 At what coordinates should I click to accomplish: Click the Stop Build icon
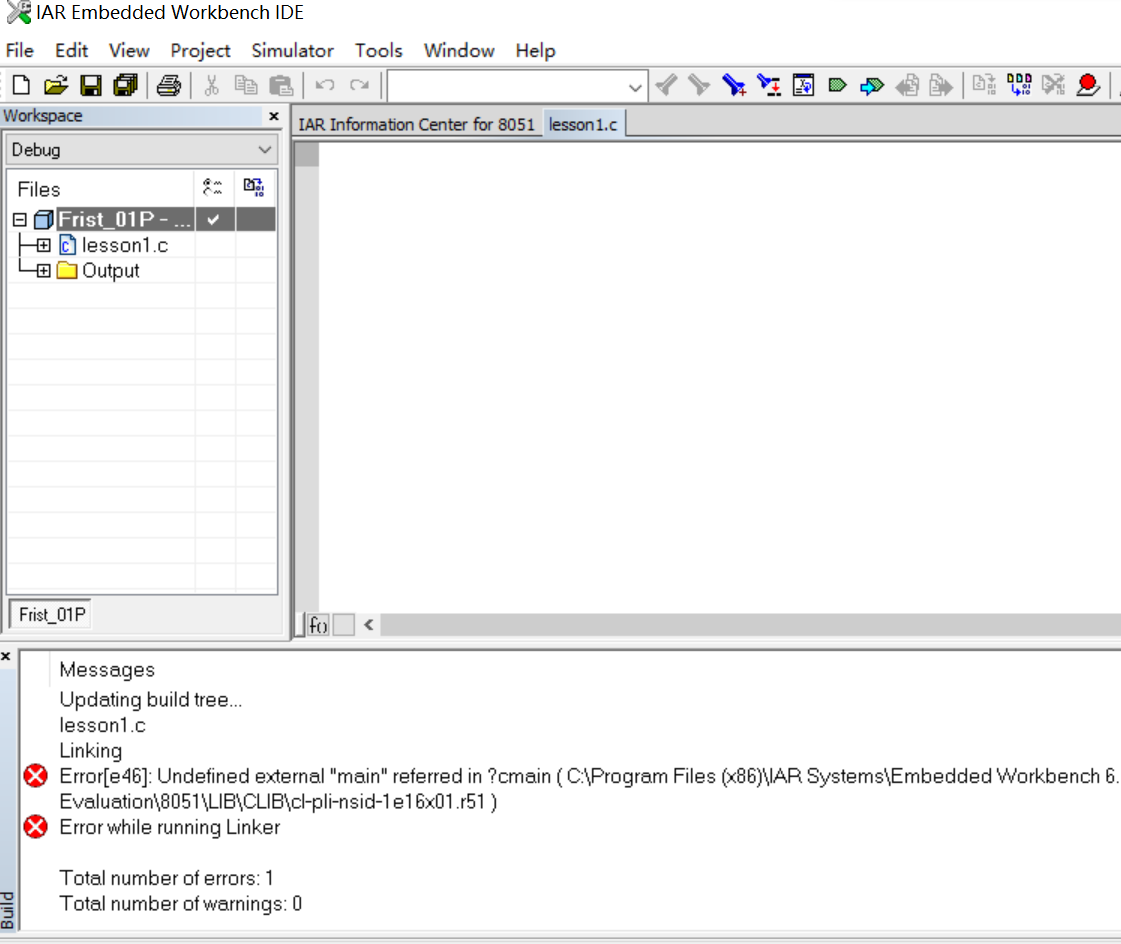[1053, 86]
